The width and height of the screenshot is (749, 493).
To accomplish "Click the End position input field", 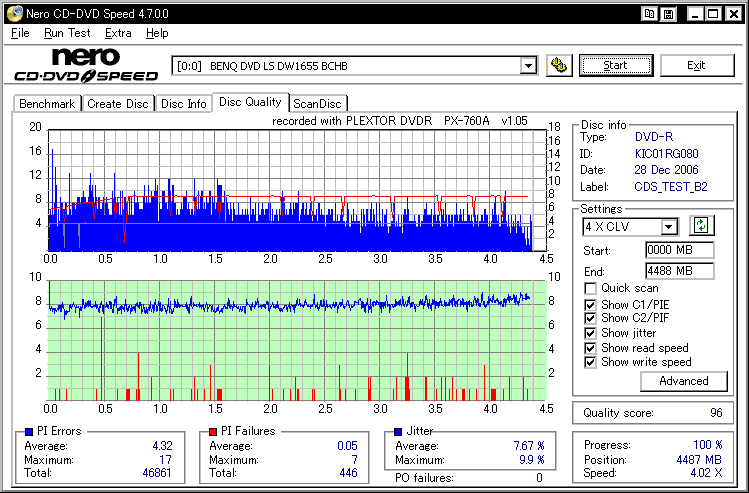I will point(678,271).
